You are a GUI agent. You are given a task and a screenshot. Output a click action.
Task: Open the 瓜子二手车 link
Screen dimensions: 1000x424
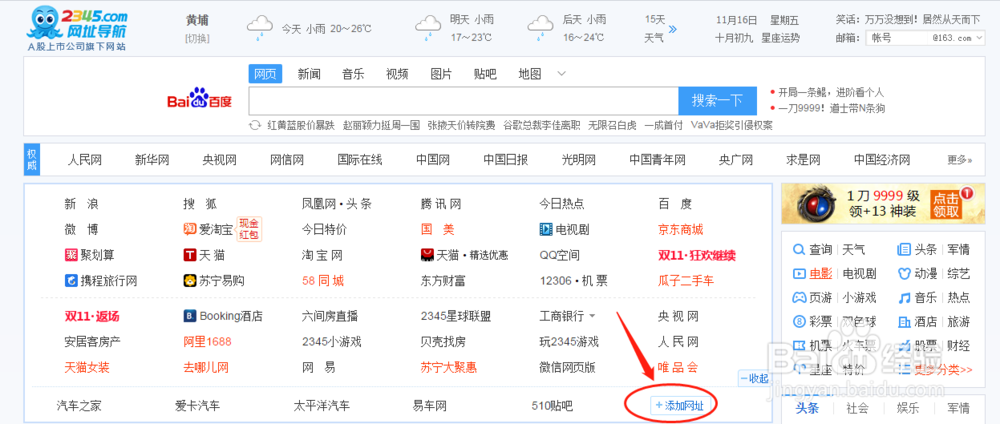click(x=686, y=281)
